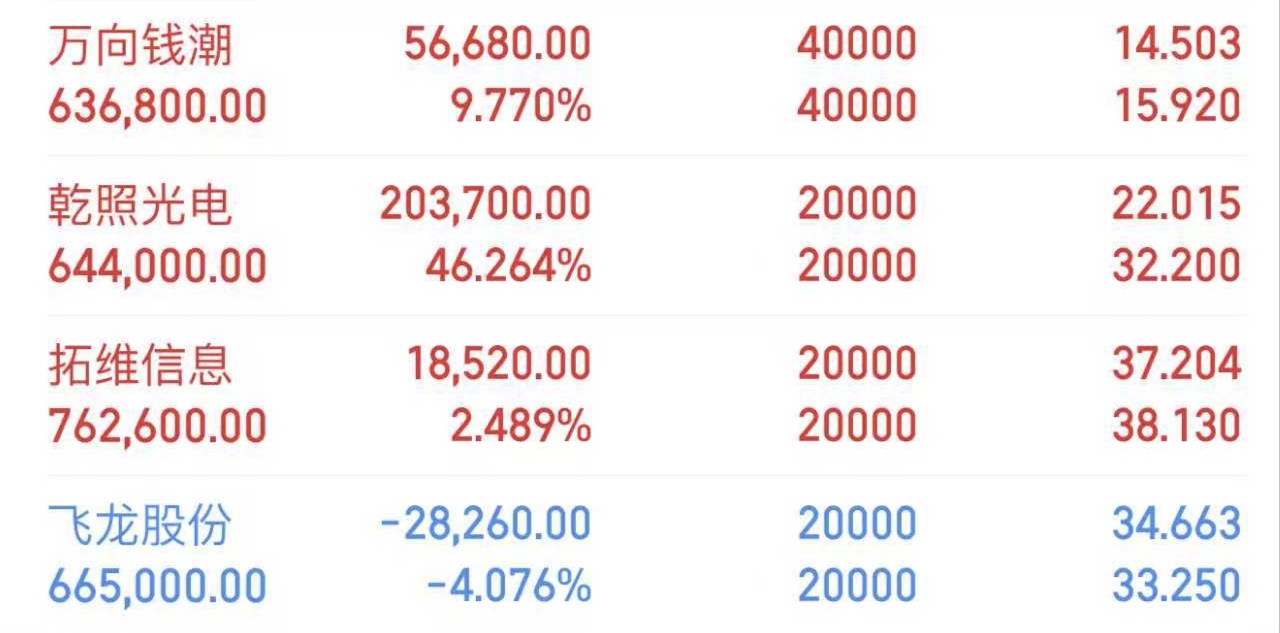Open the 万向钱潮 stock holding
Image resolution: width=1280 pixels, height=633 pixels.
click(x=140, y=45)
